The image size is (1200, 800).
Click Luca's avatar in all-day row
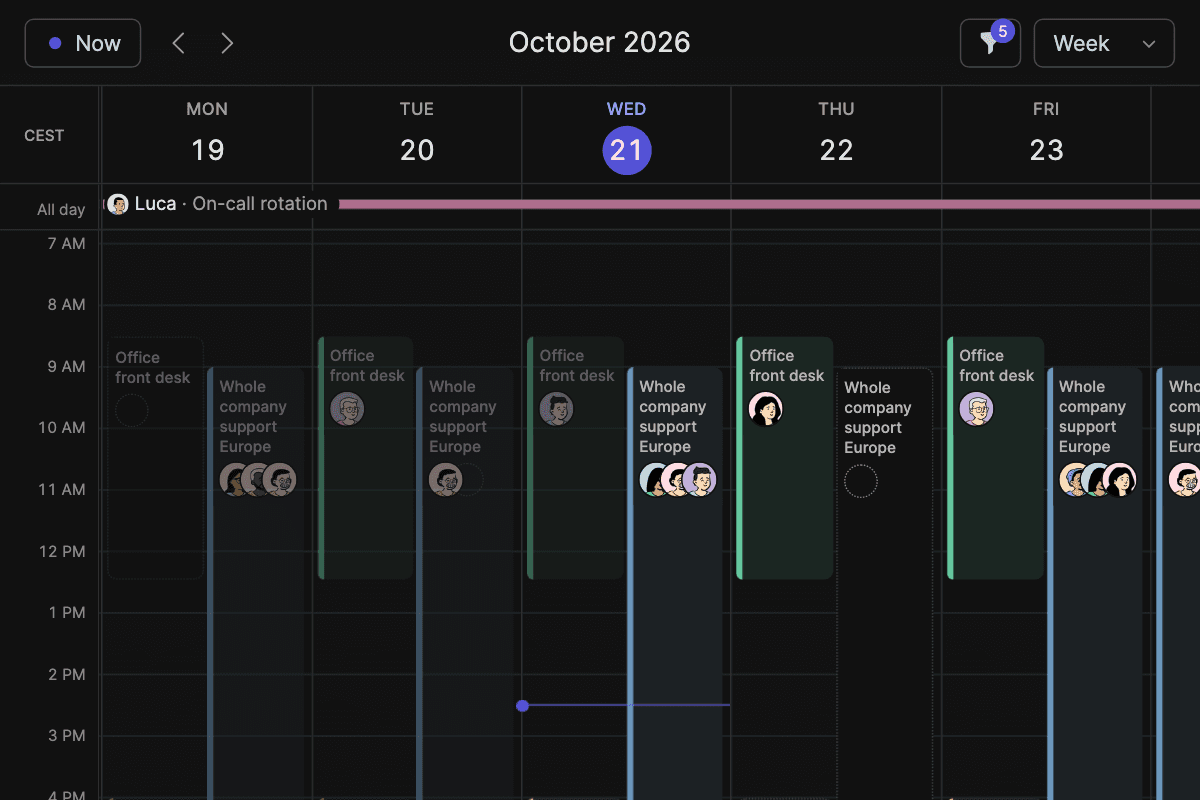118,204
